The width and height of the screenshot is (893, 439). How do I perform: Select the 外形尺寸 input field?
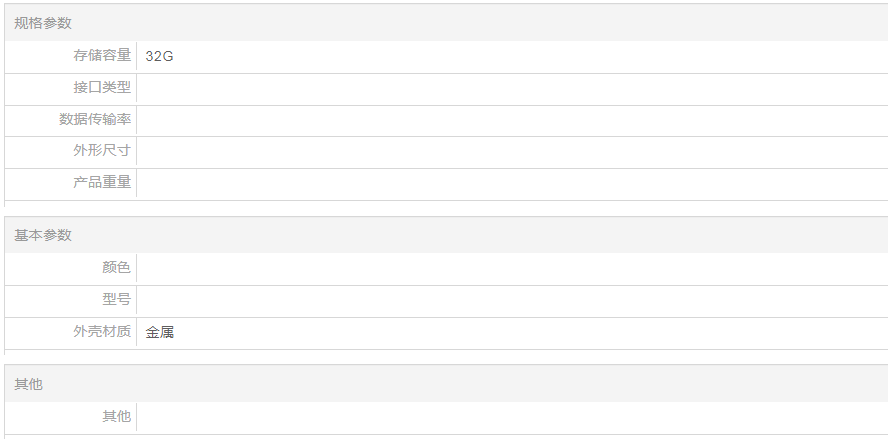510,152
